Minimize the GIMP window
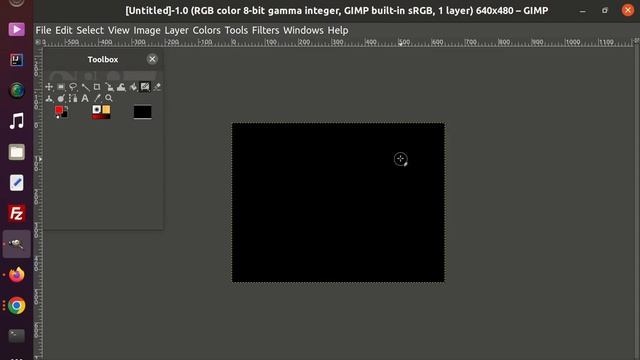The image size is (640, 360). tap(582, 11)
